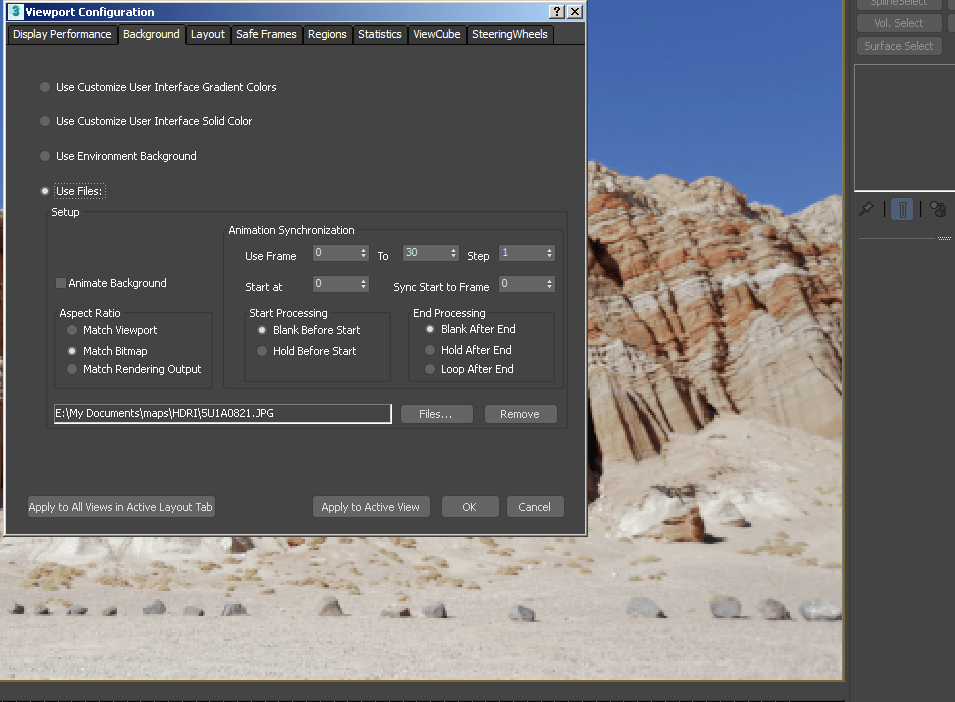Choose Match Viewport aspect ratio
This screenshot has height=702, width=955.
113,330
